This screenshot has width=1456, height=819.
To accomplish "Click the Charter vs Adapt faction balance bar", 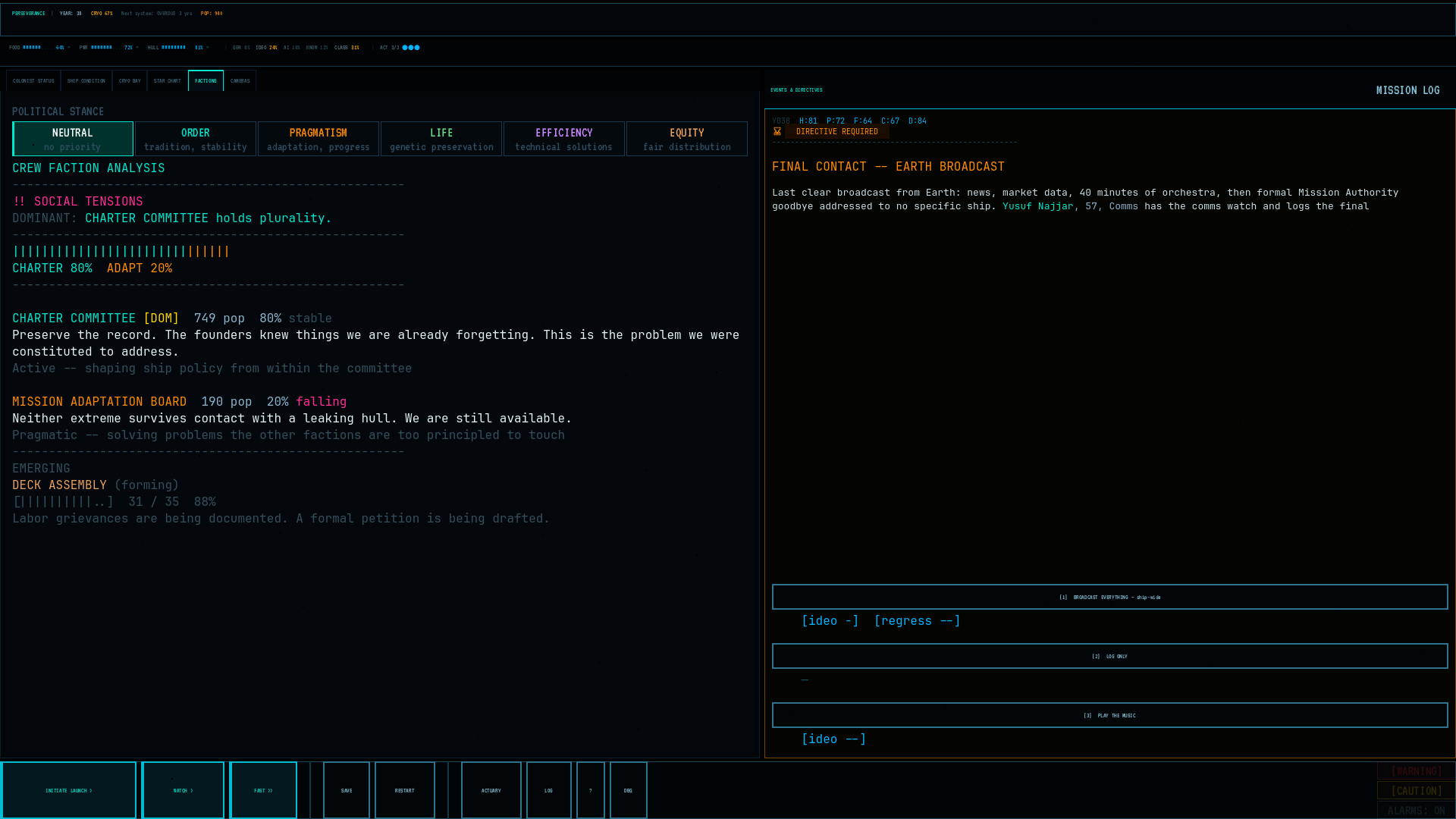I will pos(121,251).
